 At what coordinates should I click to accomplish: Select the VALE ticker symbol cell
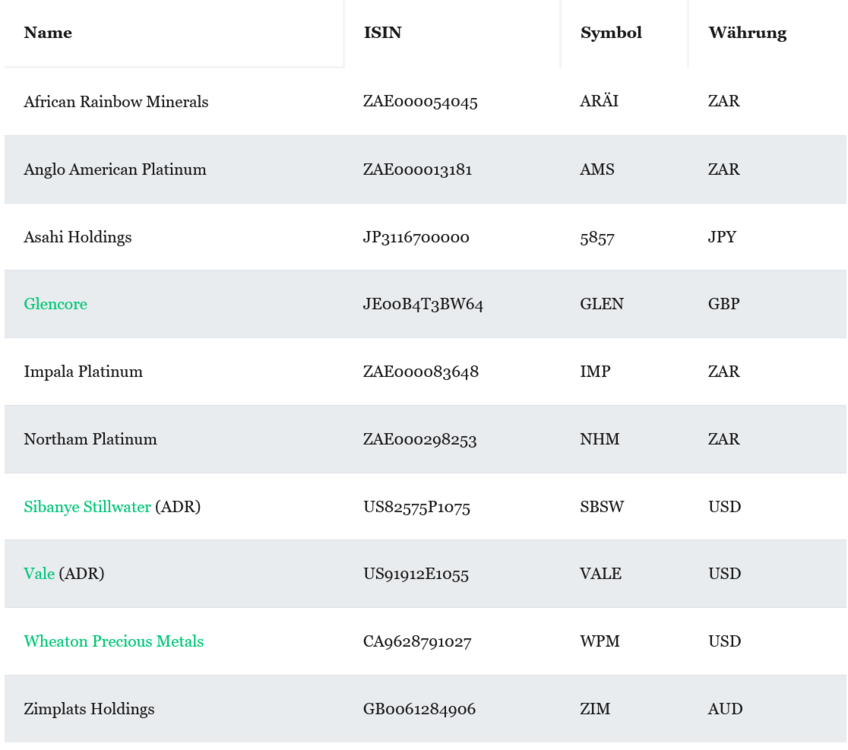tap(600, 574)
